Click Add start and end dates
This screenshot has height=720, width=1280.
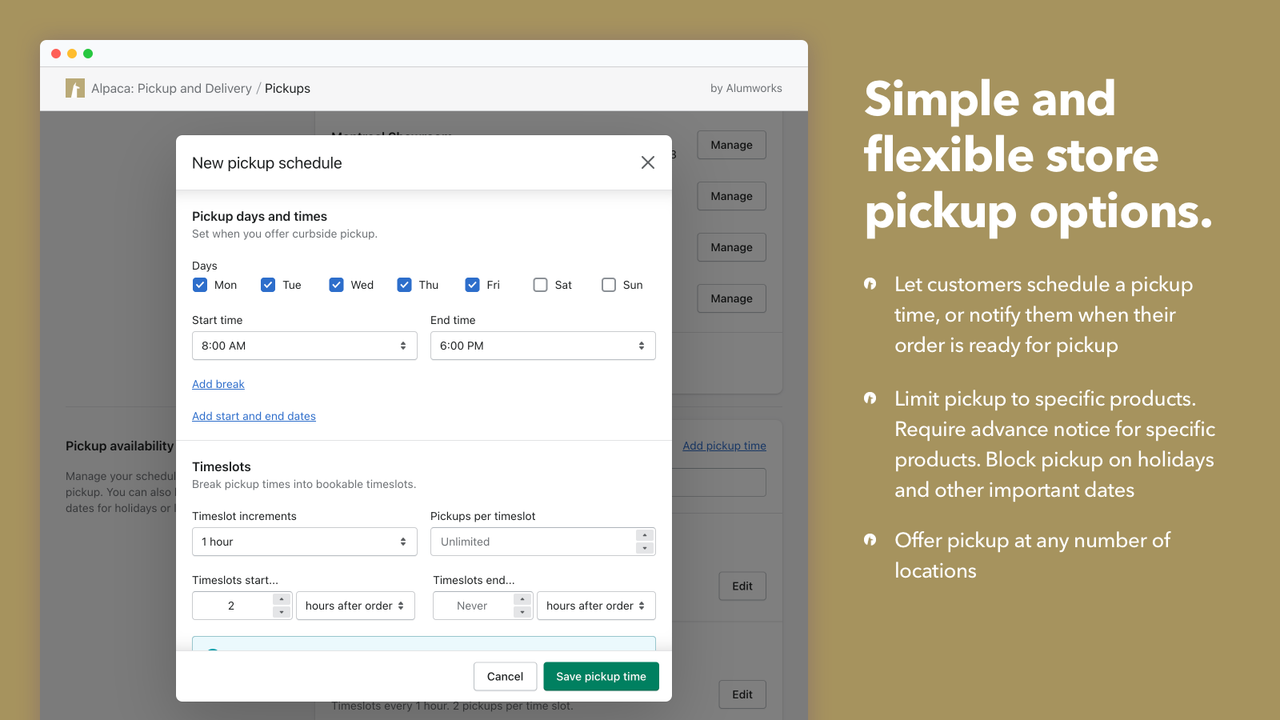[x=253, y=416]
